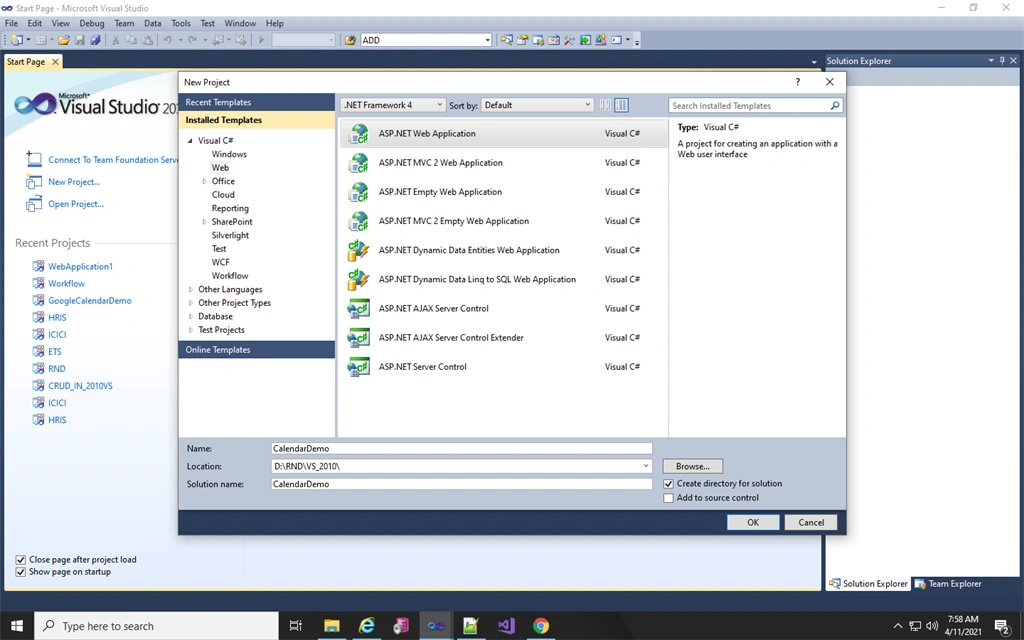Confirm project creation with OK button
The width and height of the screenshot is (1024, 640).
753,522
